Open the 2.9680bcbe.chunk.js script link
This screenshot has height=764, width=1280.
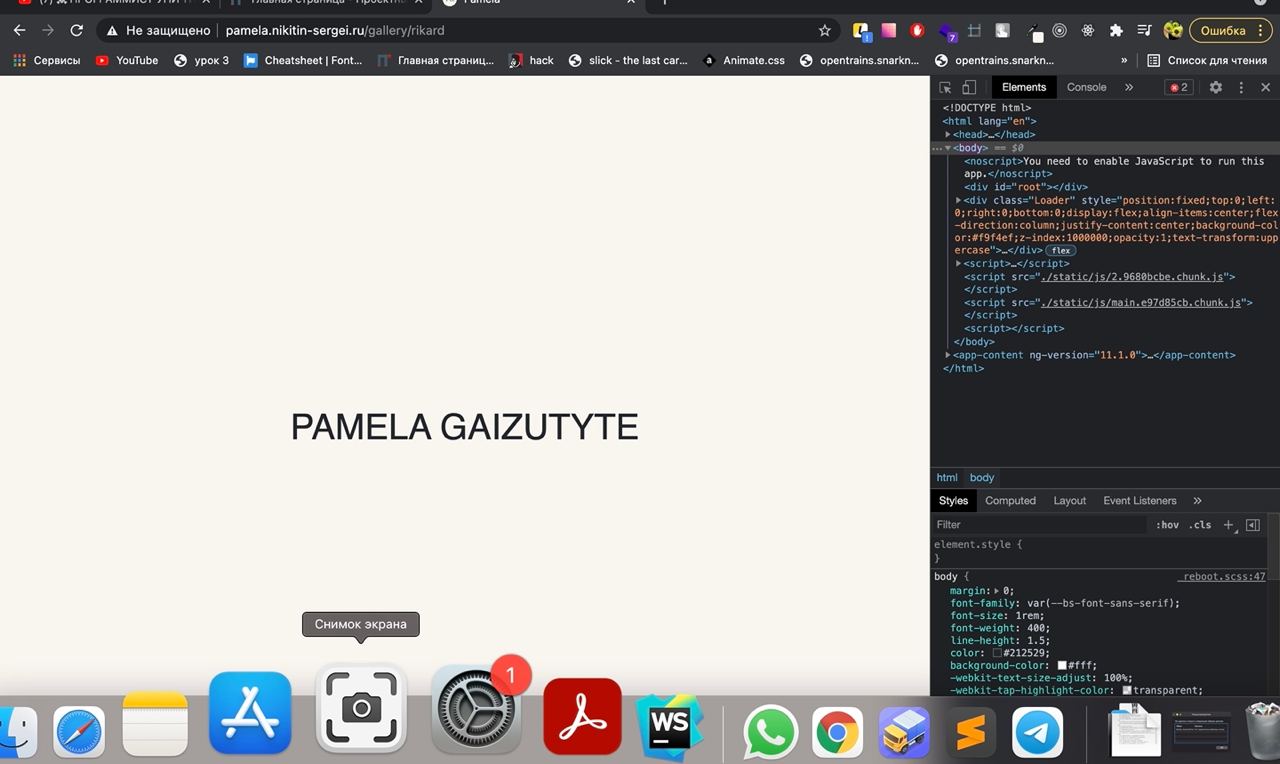click(1132, 277)
